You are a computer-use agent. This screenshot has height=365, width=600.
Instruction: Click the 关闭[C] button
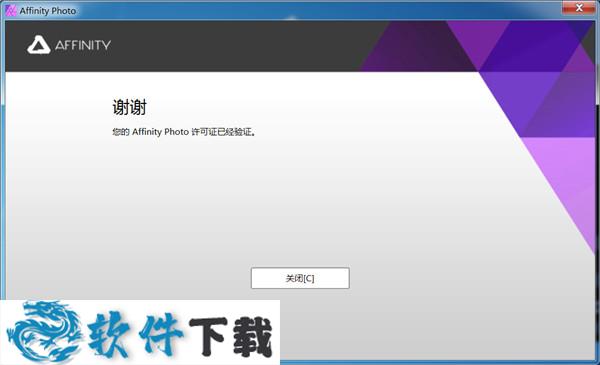pyautogui.click(x=300, y=278)
